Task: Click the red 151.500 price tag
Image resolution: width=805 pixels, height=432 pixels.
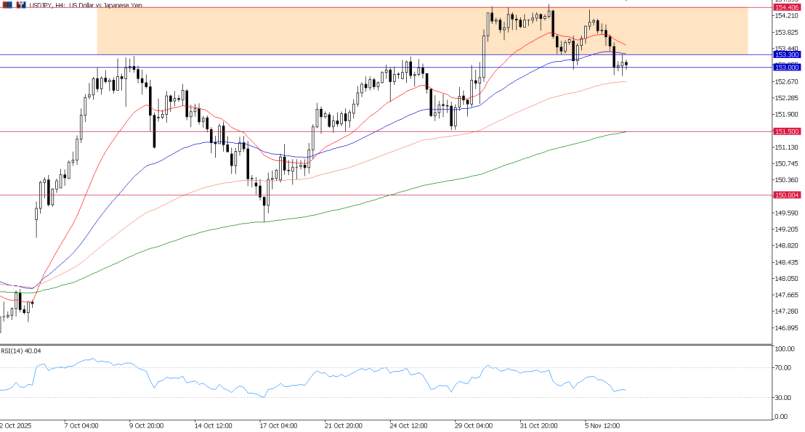Action: [787, 132]
